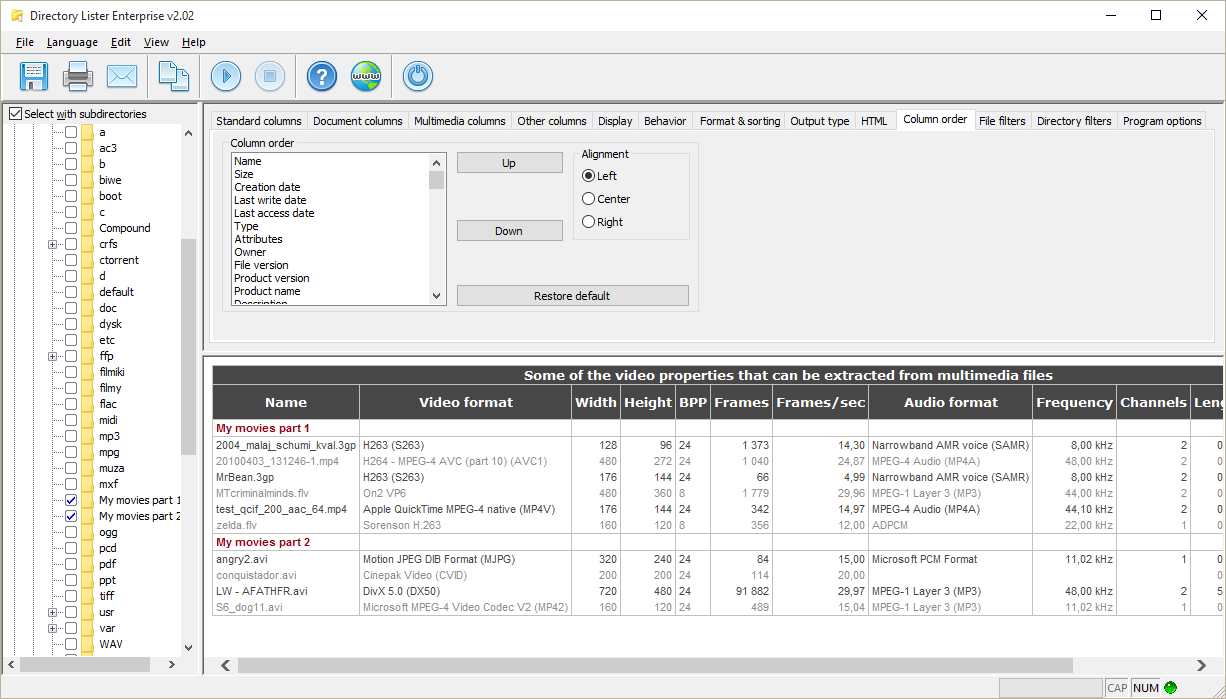Click the WWW globe toolbar icon
The width and height of the screenshot is (1226, 699).
[366, 76]
